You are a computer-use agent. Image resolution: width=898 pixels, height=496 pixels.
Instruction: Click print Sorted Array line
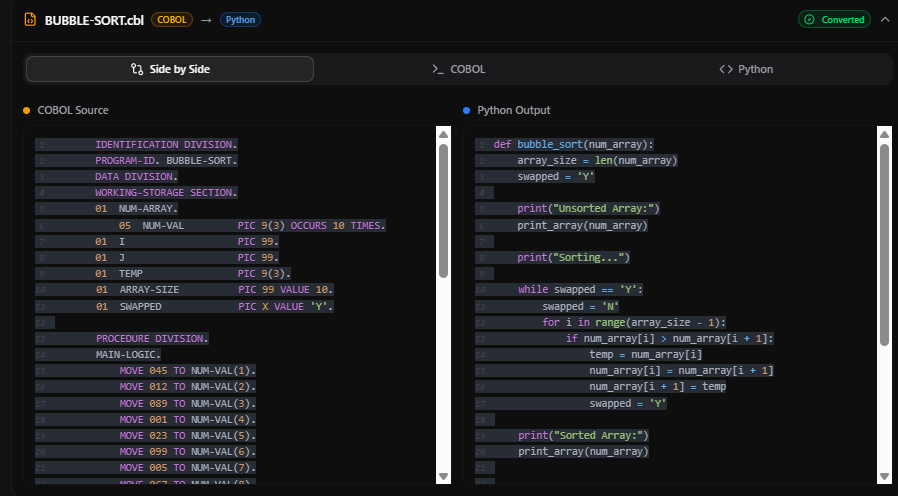[x=583, y=436]
